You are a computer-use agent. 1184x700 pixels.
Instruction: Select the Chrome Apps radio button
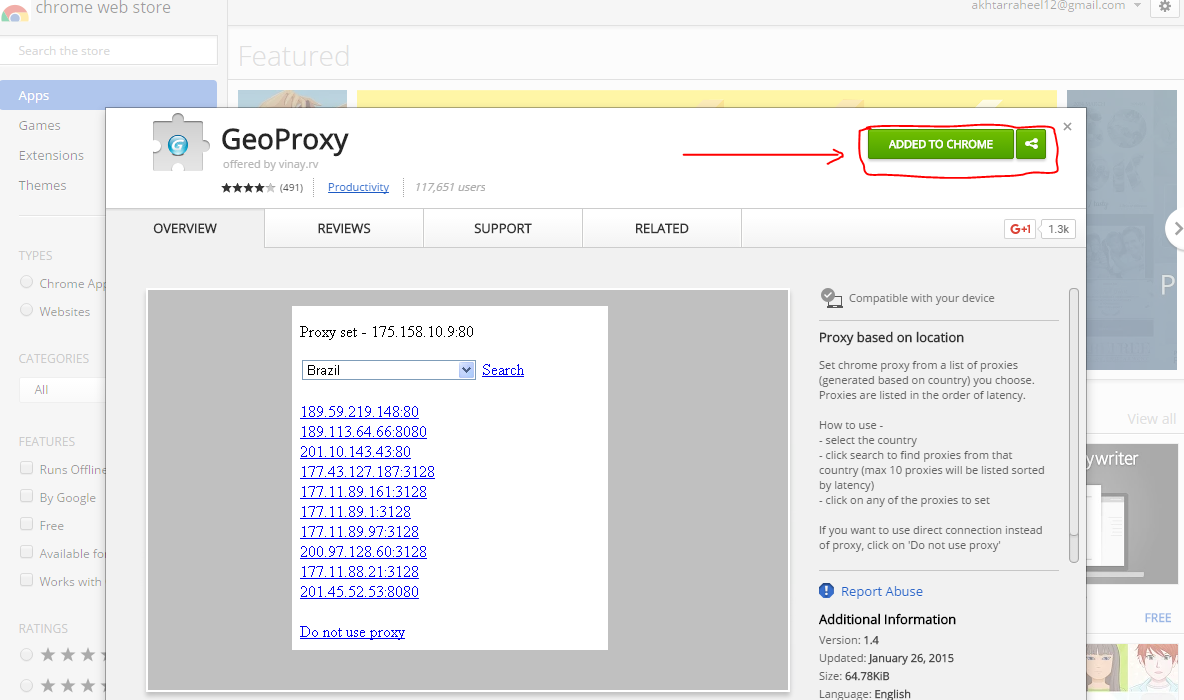click(26, 282)
